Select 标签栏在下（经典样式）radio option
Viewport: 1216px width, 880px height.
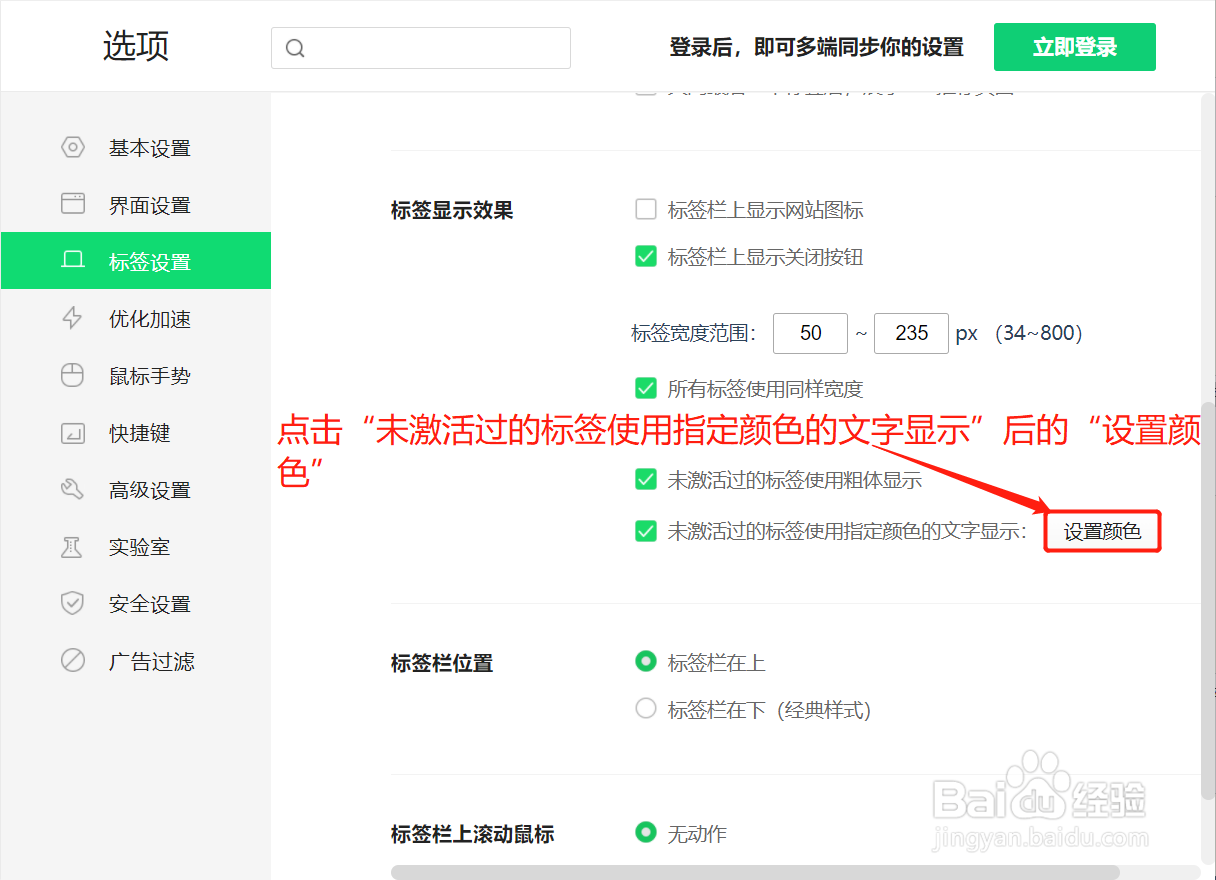646,709
